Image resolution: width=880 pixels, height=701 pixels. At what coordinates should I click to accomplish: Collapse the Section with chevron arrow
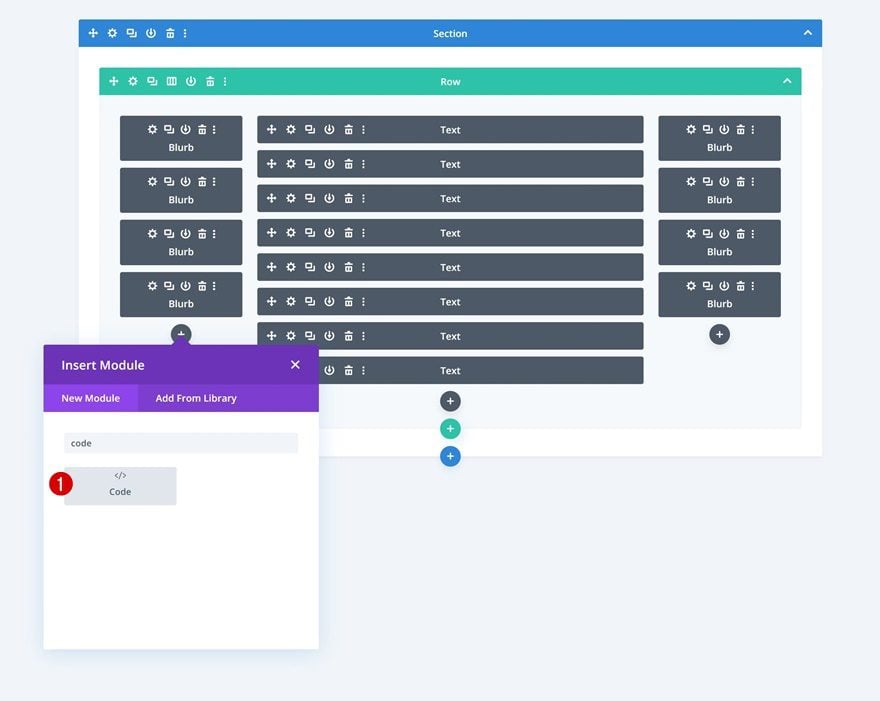[x=808, y=33]
